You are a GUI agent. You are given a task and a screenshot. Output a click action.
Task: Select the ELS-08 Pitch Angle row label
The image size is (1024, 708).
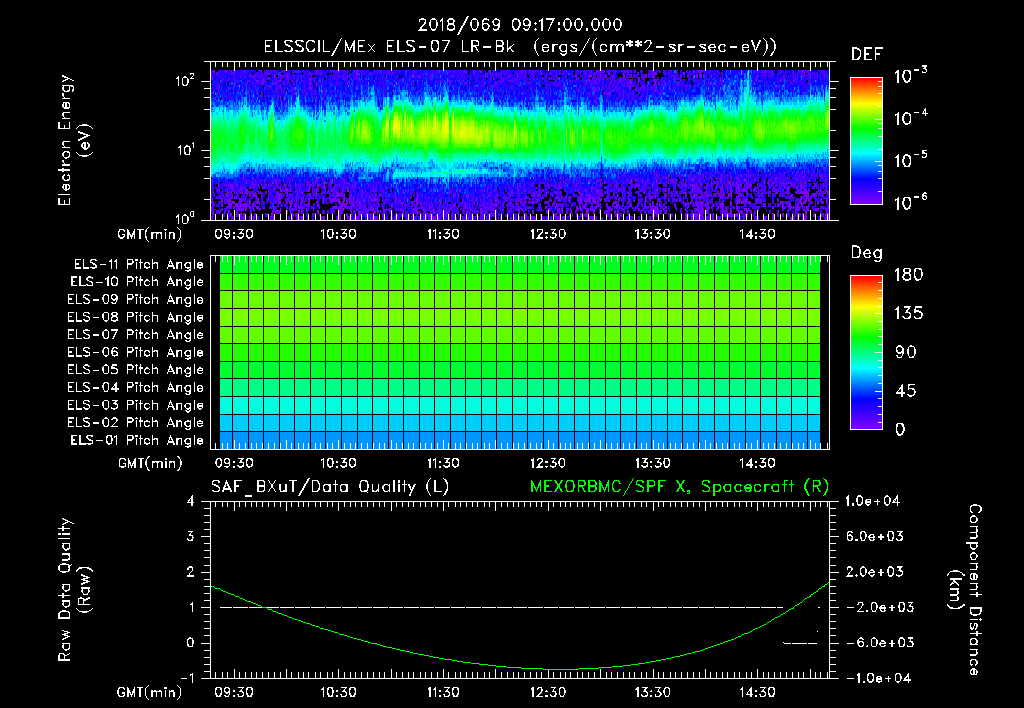pyautogui.click(x=136, y=317)
